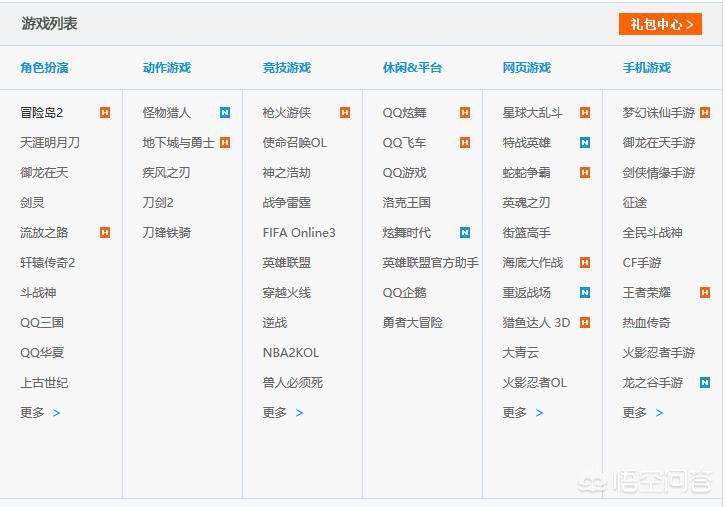The width and height of the screenshot is (726, 507).
Task: Click the N badge beside 特战英雄
Action: click(x=585, y=143)
